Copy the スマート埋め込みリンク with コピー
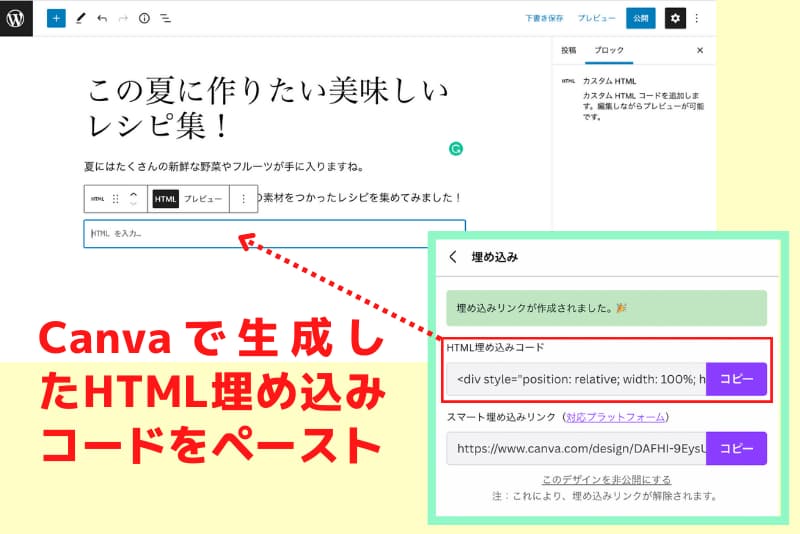The height and width of the screenshot is (534, 800). click(x=736, y=448)
